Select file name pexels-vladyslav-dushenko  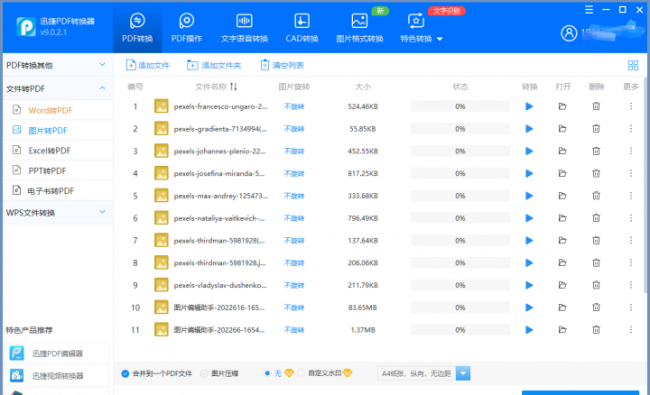click(220, 285)
